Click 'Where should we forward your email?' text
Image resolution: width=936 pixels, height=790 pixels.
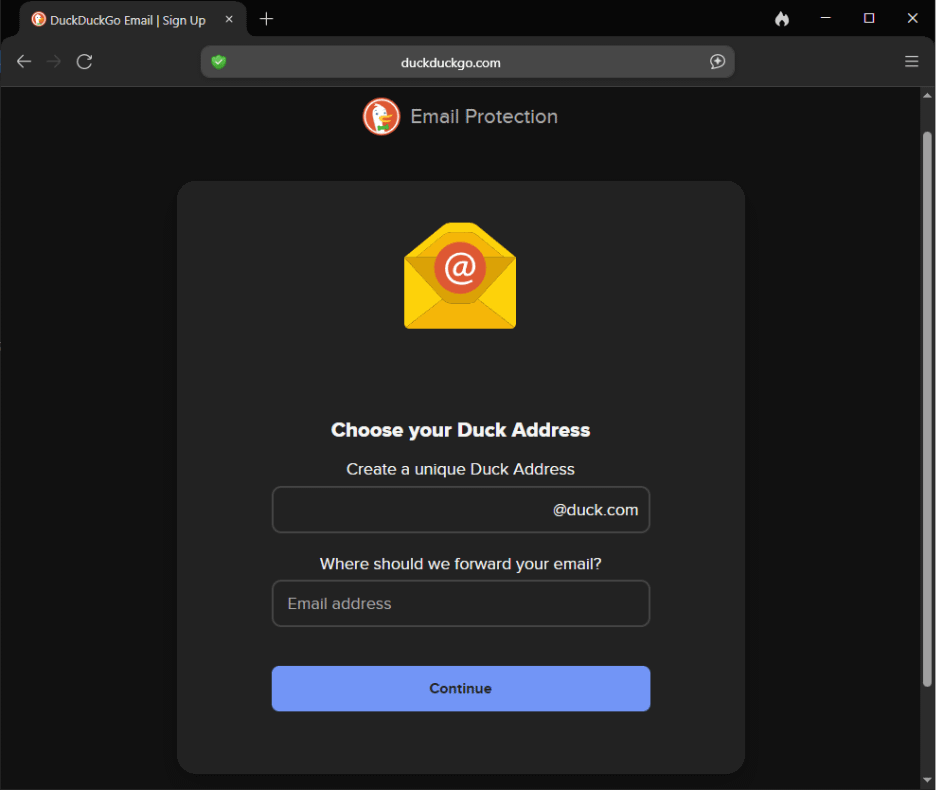[x=460, y=564]
